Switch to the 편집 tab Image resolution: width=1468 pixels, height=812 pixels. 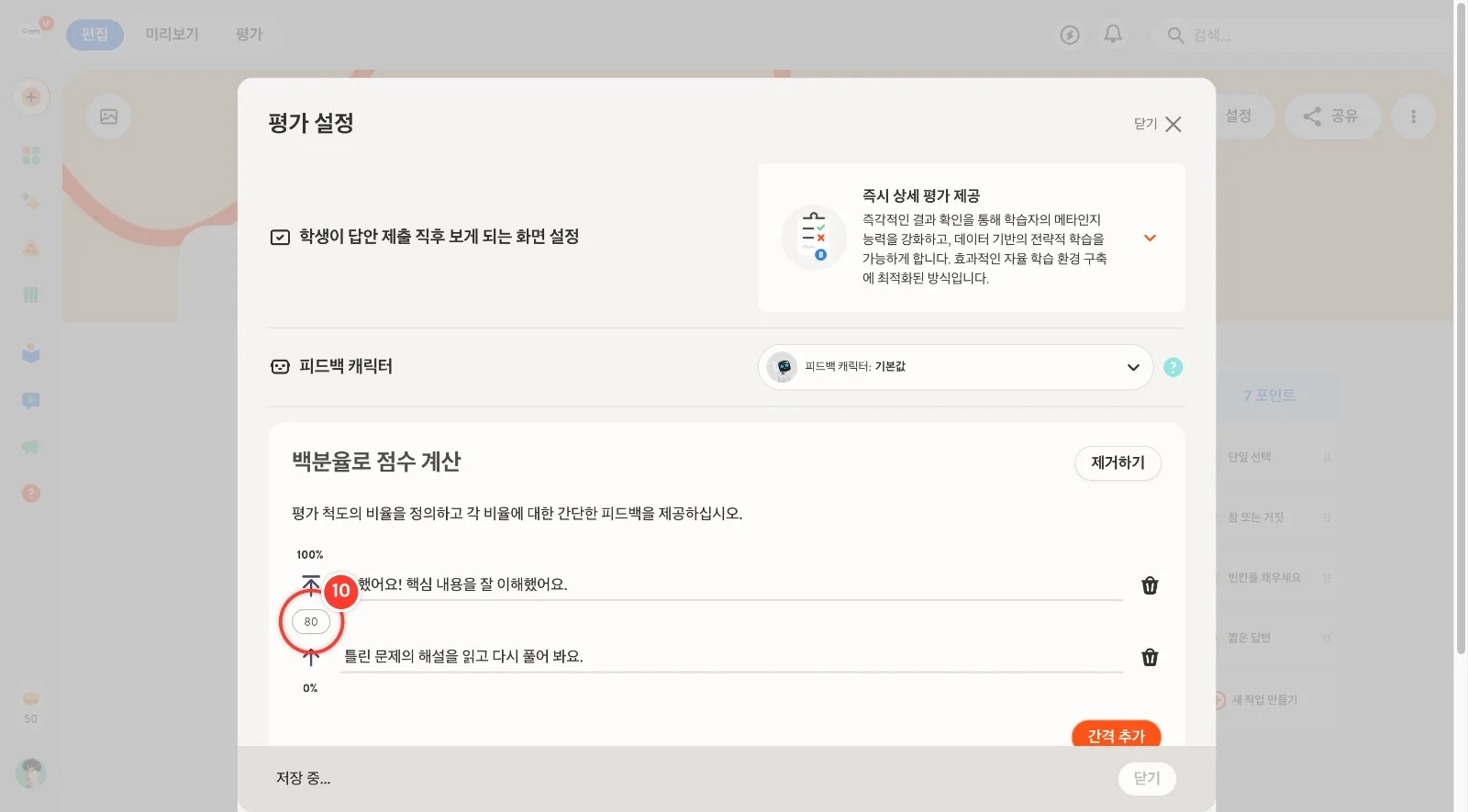click(95, 34)
